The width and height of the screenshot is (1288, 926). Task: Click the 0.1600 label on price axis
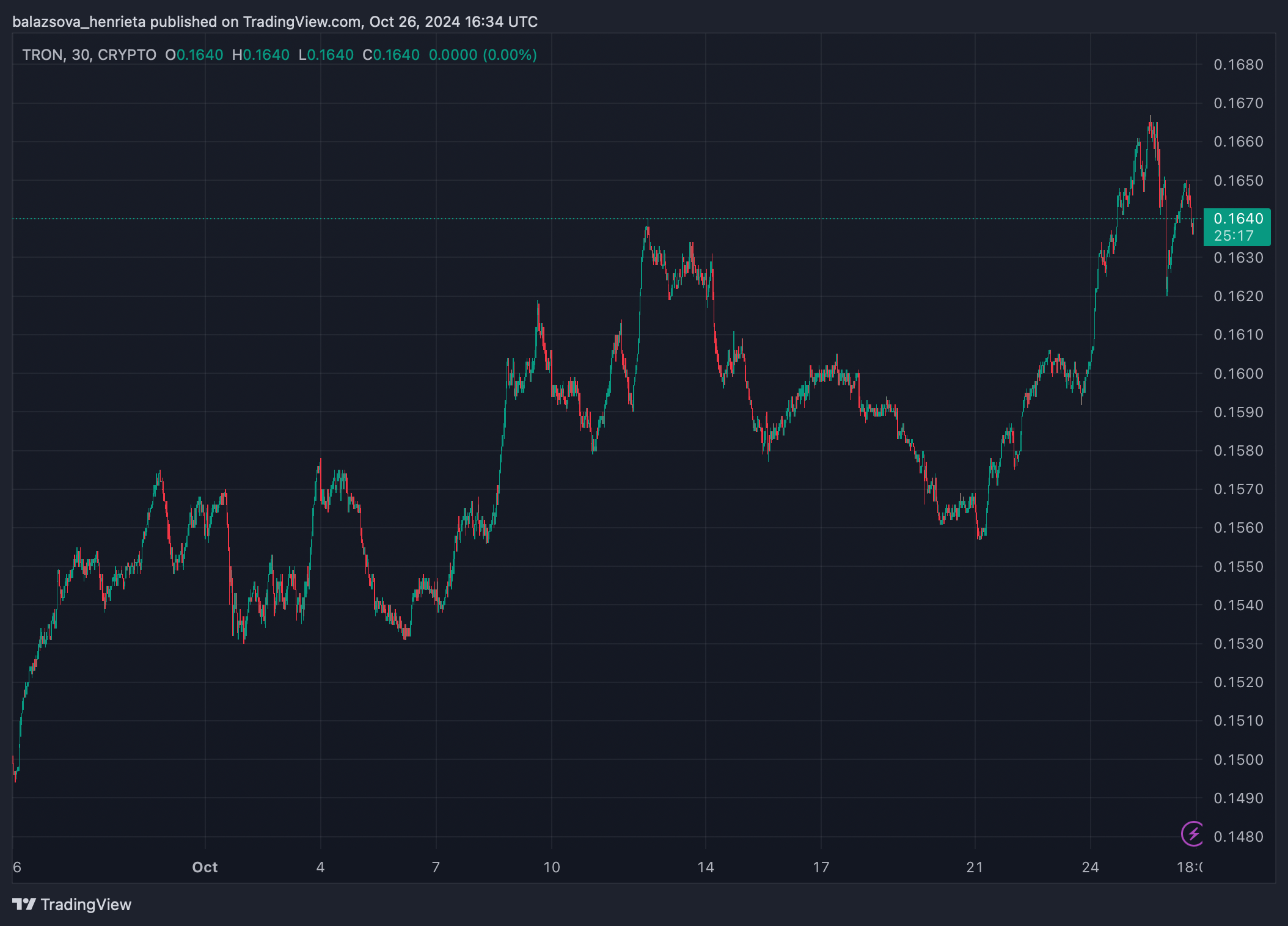pyautogui.click(x=1238, y=373)
